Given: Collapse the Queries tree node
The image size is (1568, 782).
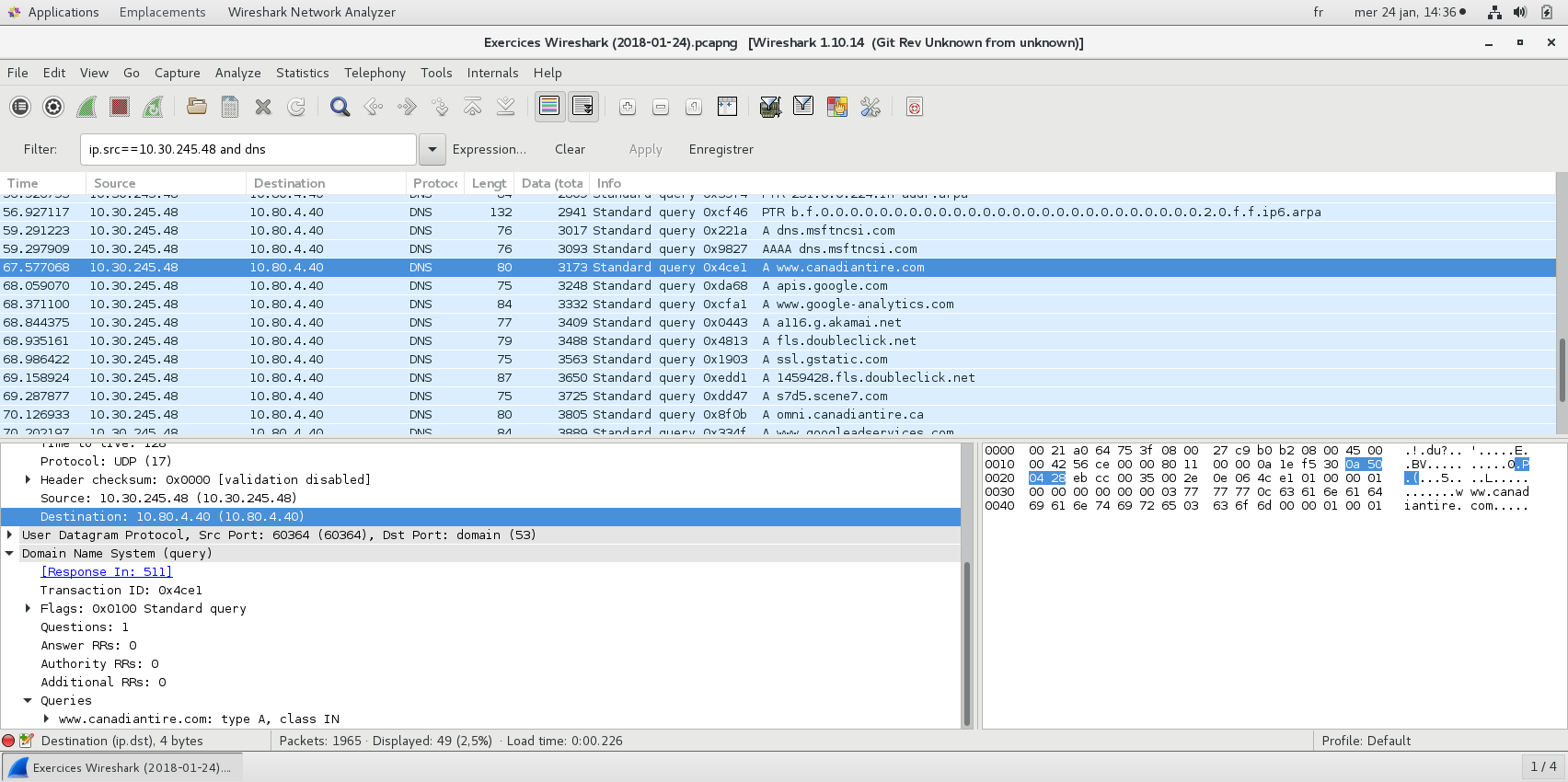Looking at the screenshot, I should [28, 700].
